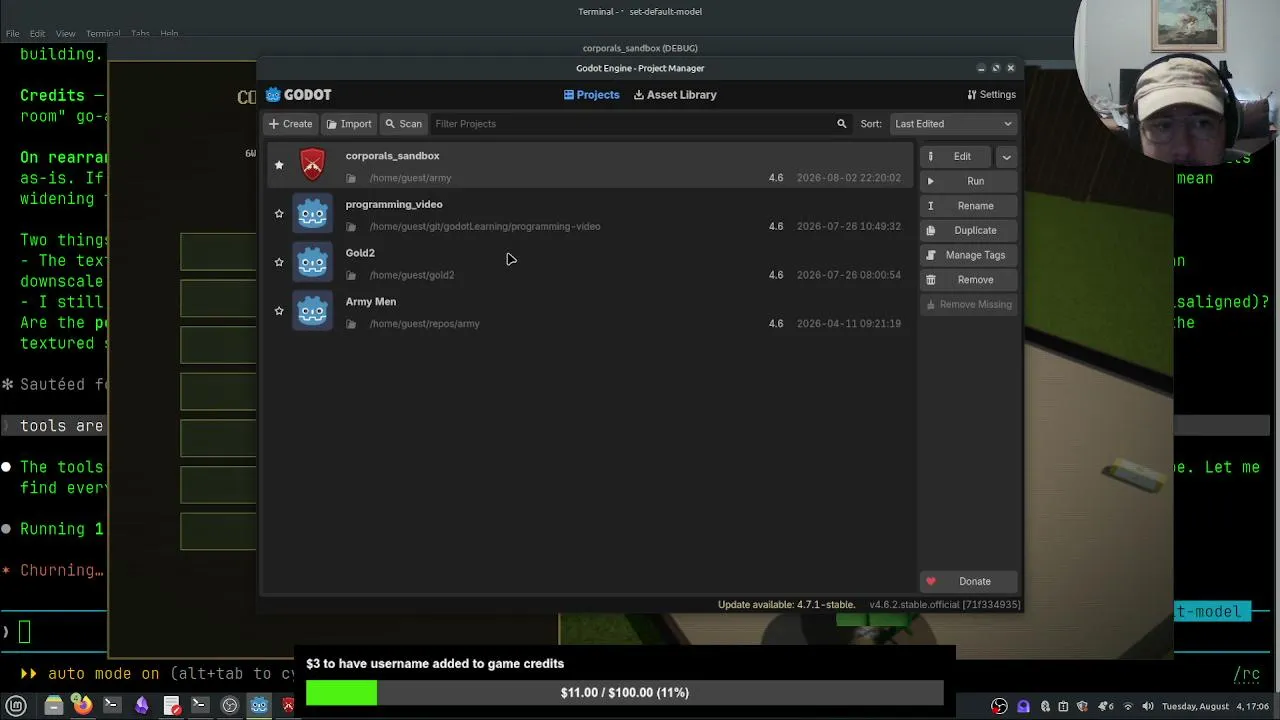1280x720 pixels.
Task: Close the Godot Project Manager window
Action: click(x=1010, y=68)
